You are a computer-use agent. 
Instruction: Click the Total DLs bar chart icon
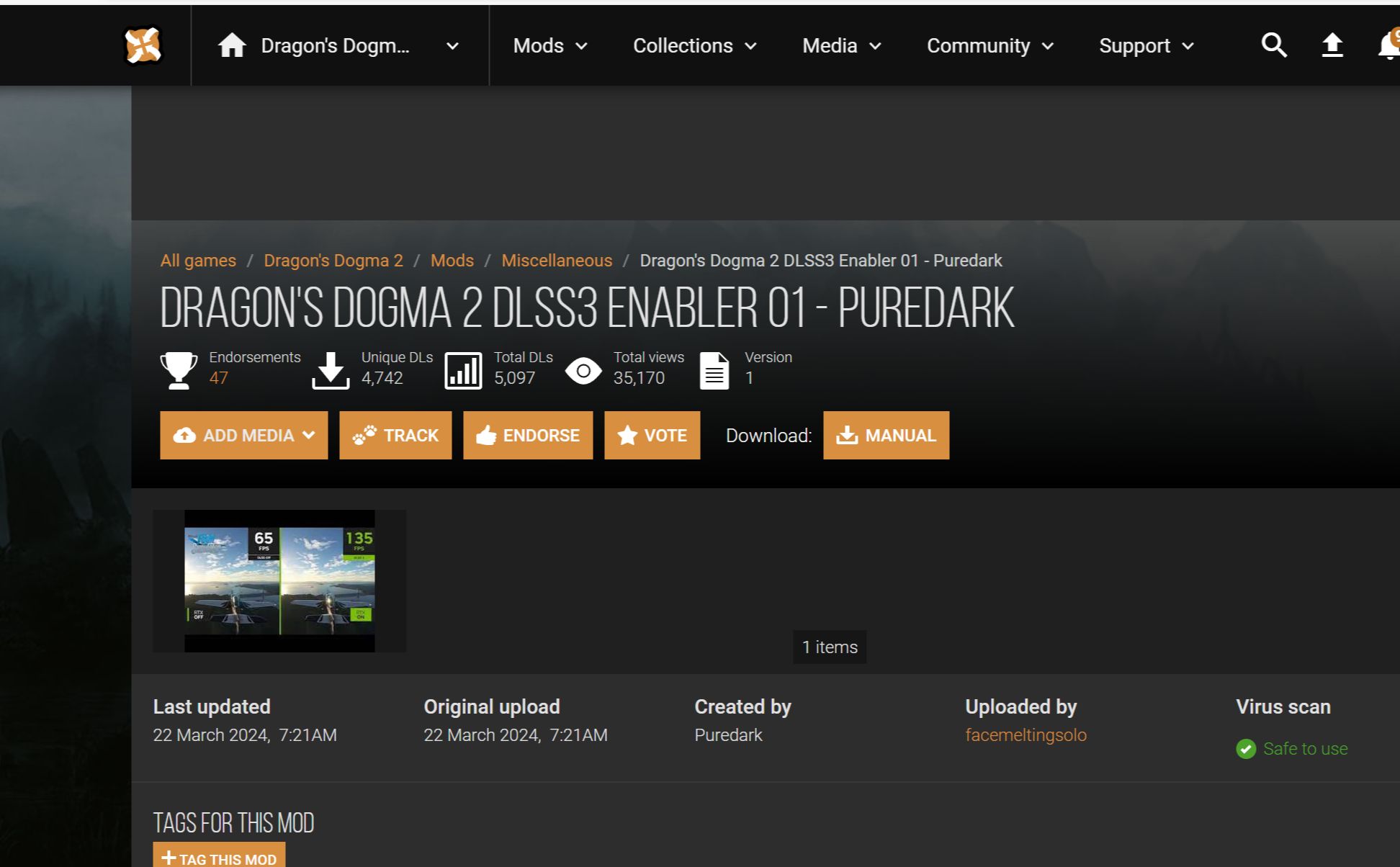click(463, 371)
